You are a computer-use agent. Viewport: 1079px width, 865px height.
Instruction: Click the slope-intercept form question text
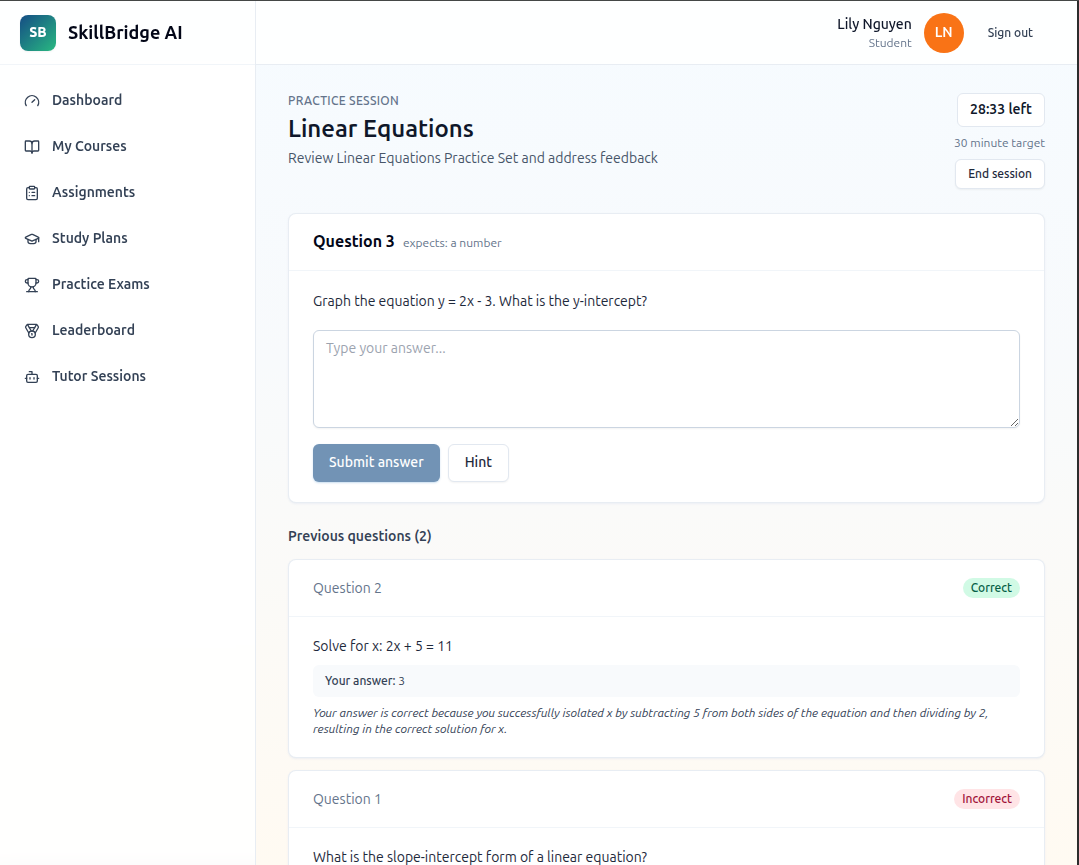click(480, 857)
